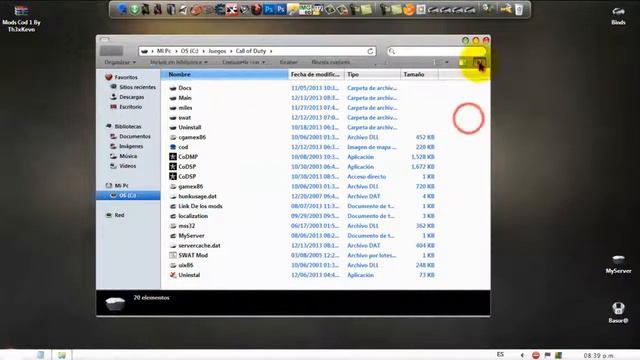640x360 pixels.
Task: Select Bibliotecas in the navigation pane
Action: [x=123, y=127]
